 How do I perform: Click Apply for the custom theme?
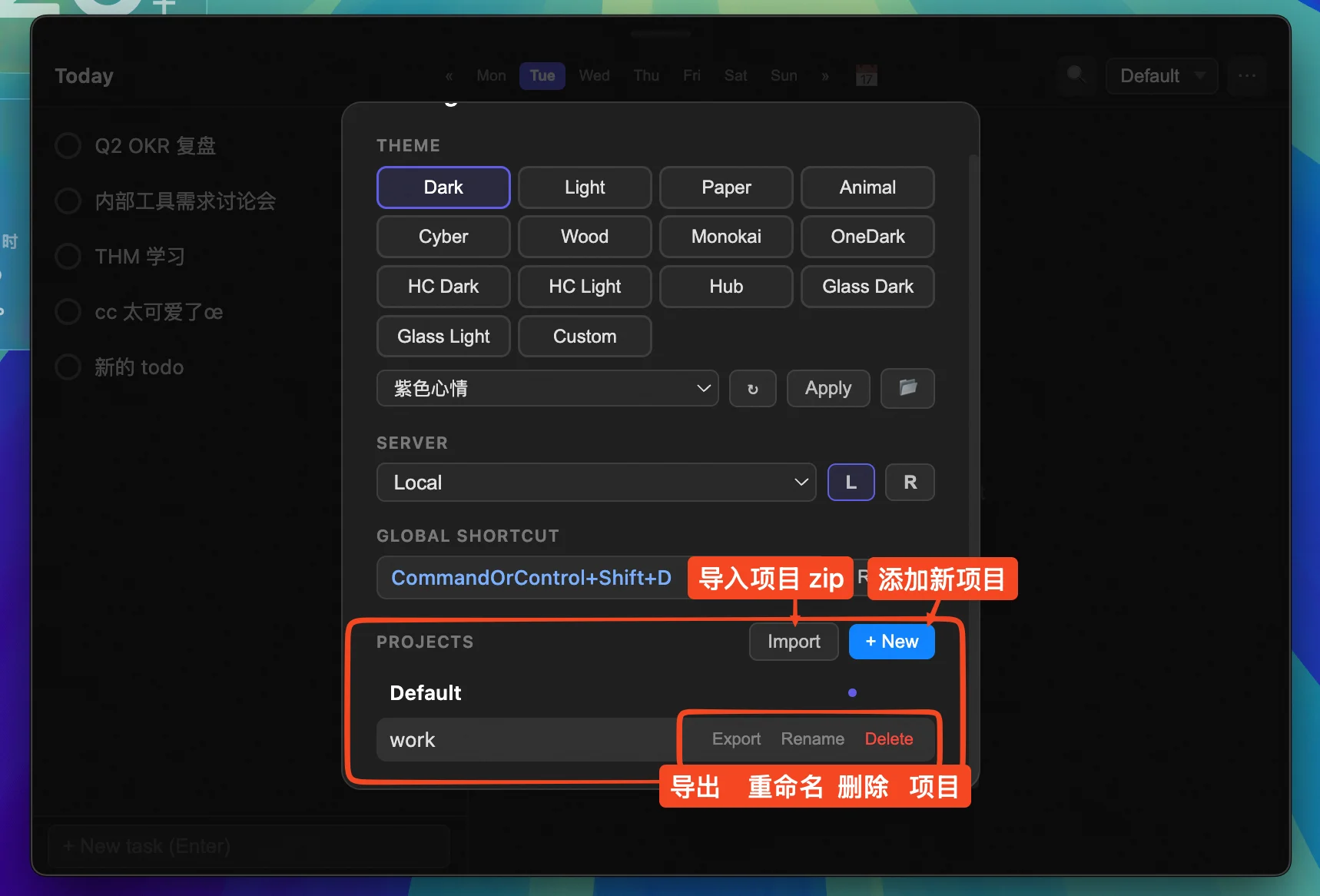click(828, 388)
